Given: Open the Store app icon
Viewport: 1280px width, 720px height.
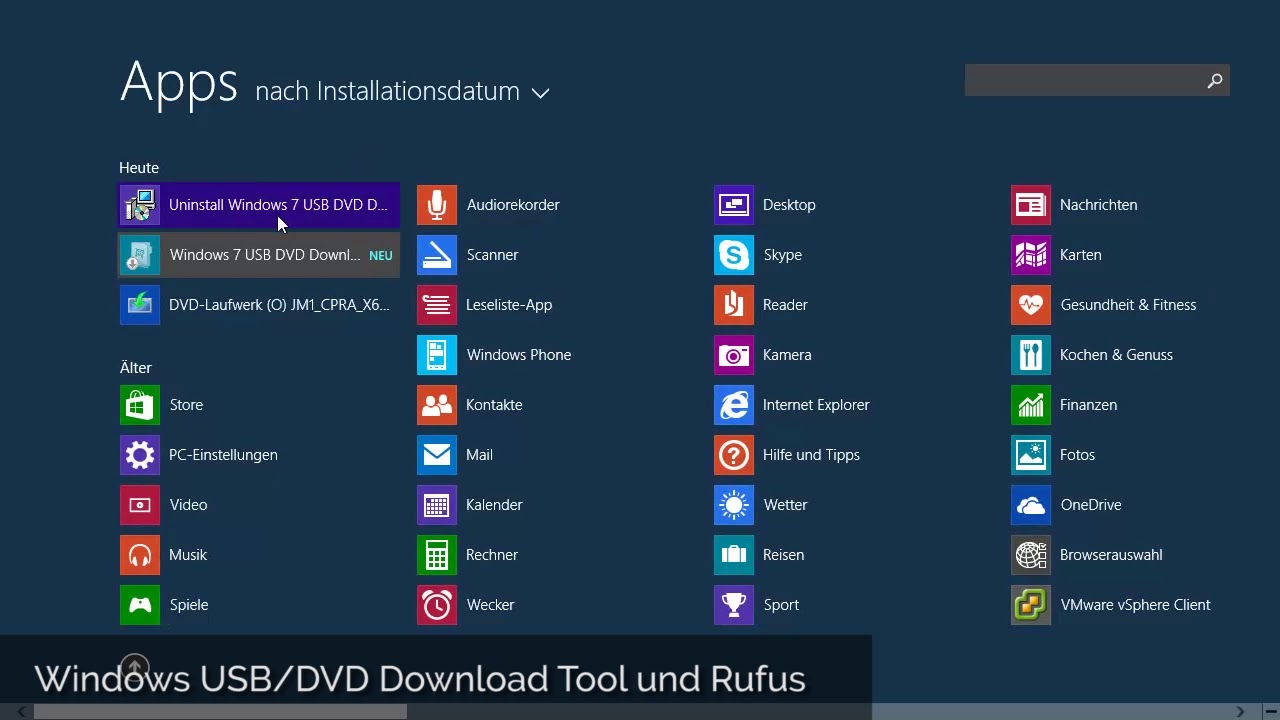Looking at the screenshot, I should click(140, 405).
